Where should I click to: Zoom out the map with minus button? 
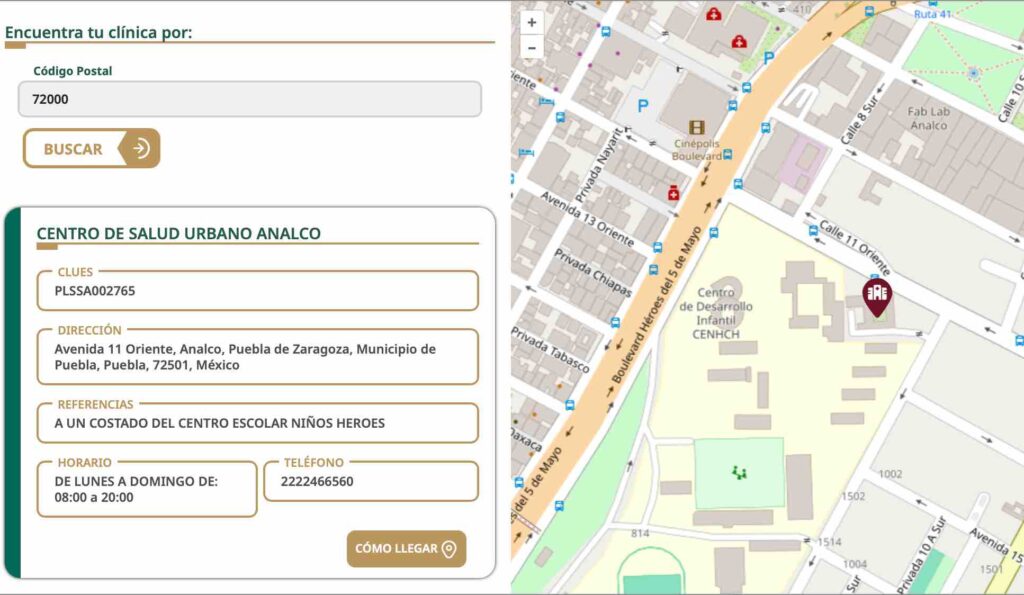(x=532, y=48)
